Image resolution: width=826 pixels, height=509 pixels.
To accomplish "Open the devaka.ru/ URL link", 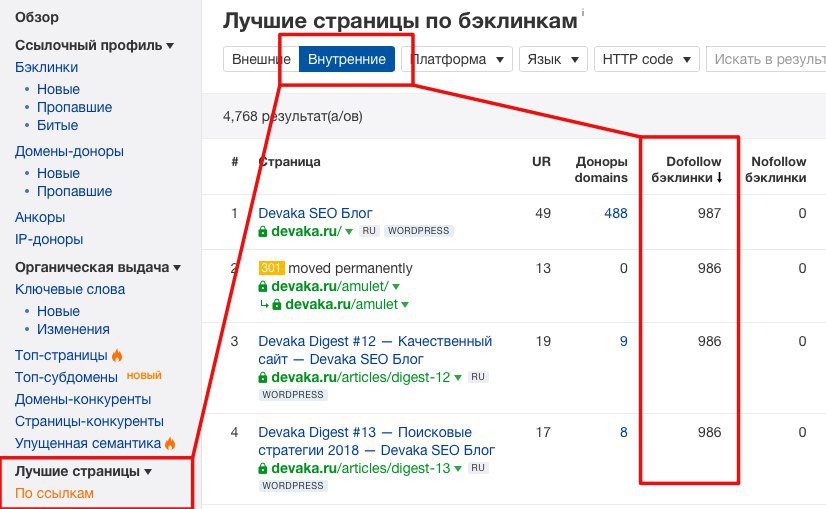I will pos(306,231).
